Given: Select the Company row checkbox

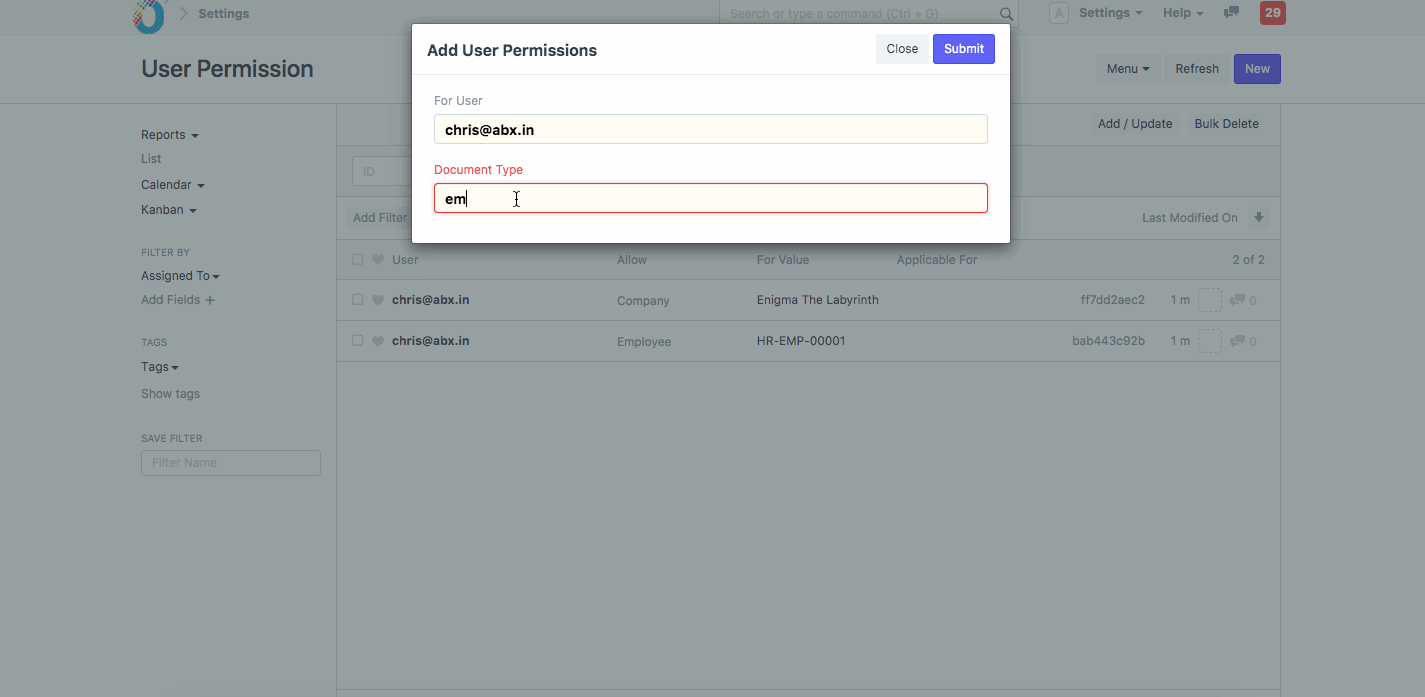Looking at the screenshot, I should [x=358, y=300].
